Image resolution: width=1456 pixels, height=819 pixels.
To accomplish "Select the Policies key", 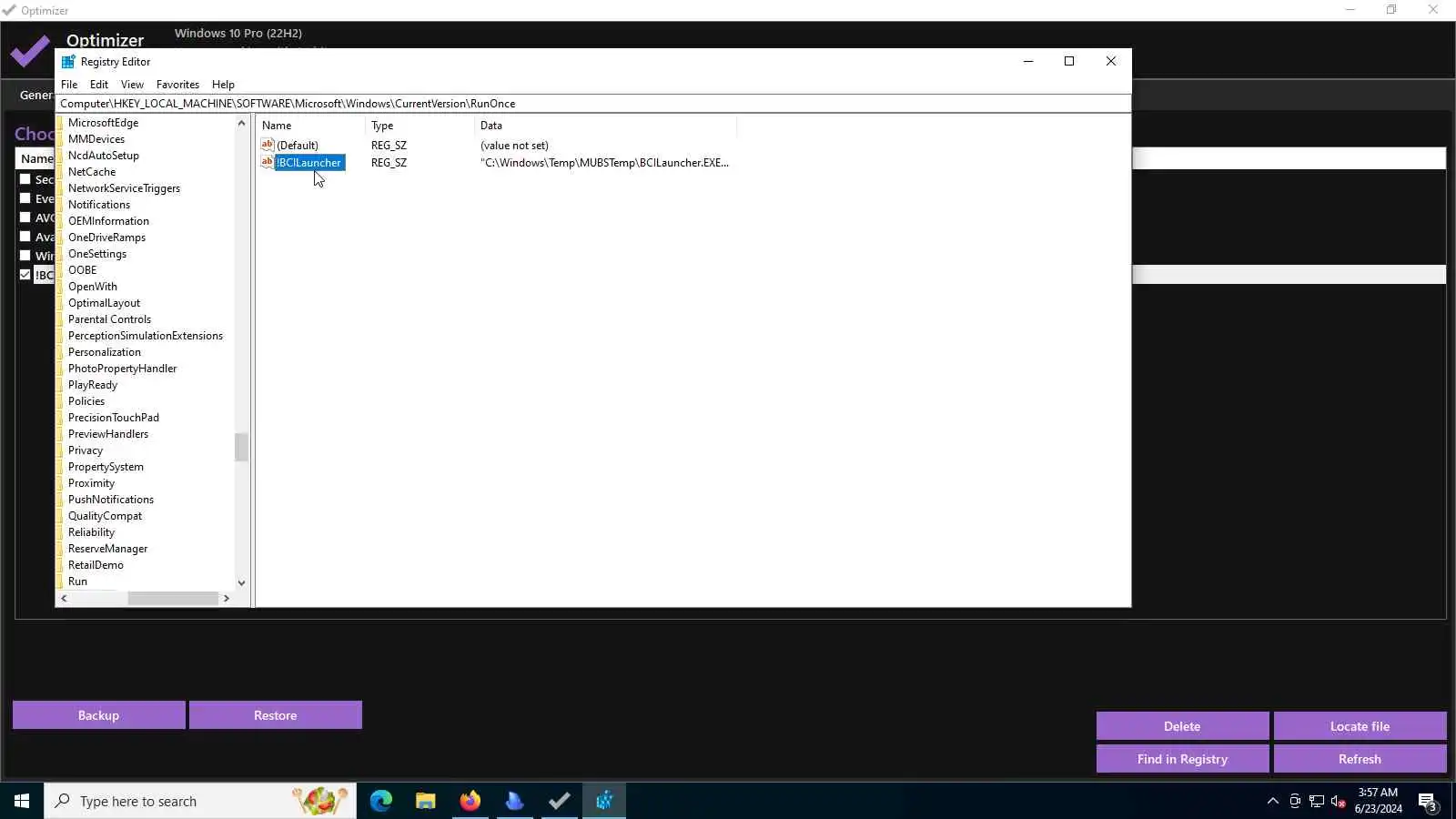I will point(86,401).
